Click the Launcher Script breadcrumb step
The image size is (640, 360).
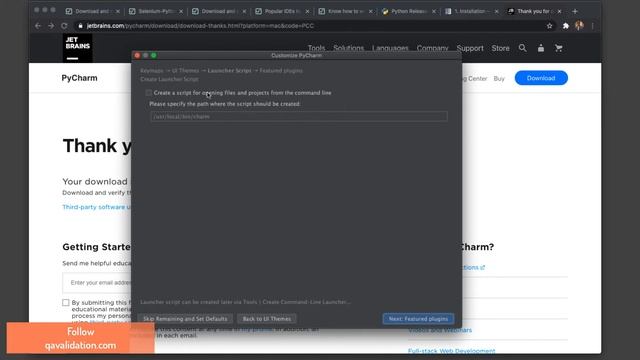coord(229,71)
